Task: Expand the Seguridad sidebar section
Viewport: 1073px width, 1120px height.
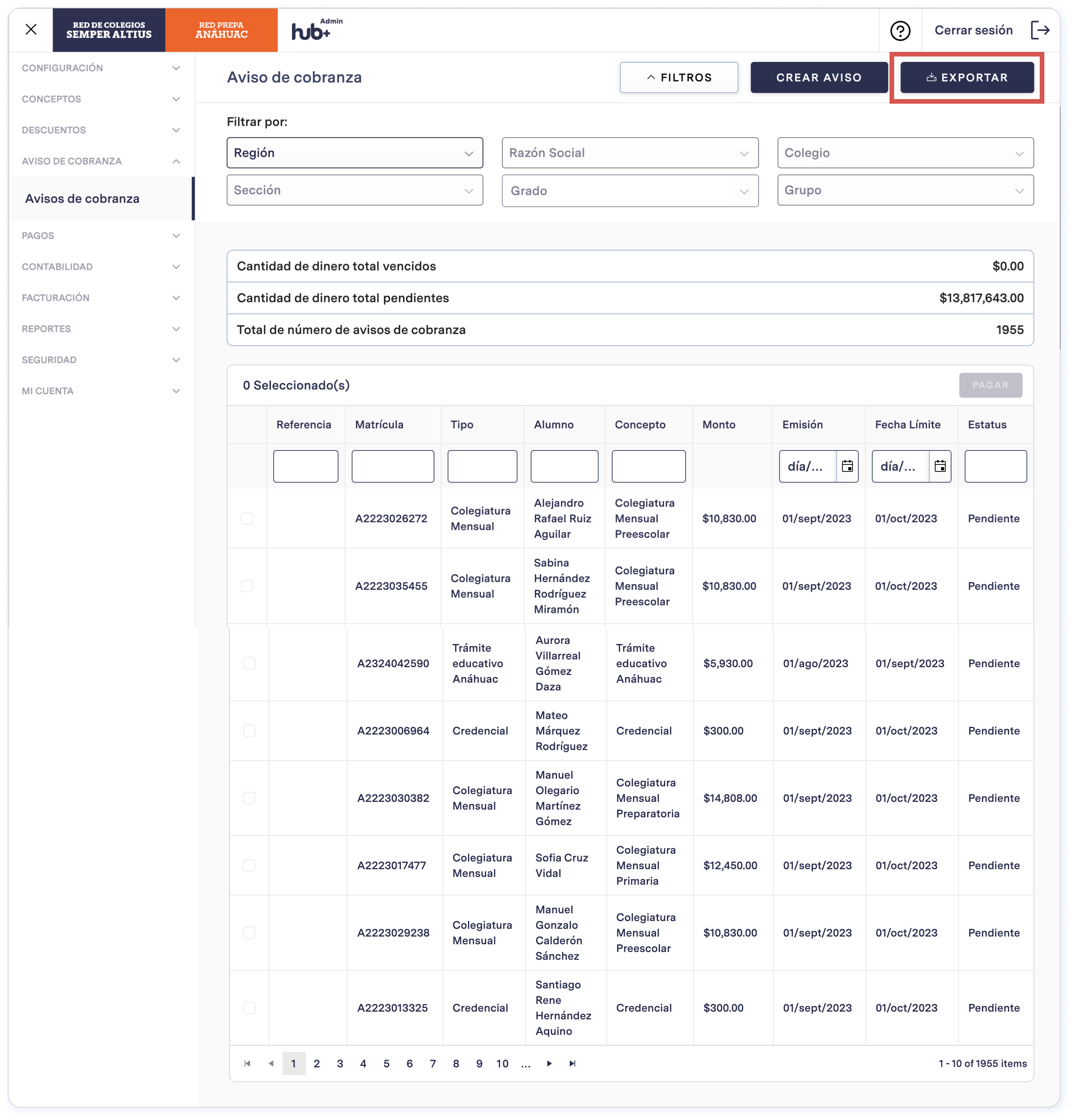Action: [x=101, y=360]
